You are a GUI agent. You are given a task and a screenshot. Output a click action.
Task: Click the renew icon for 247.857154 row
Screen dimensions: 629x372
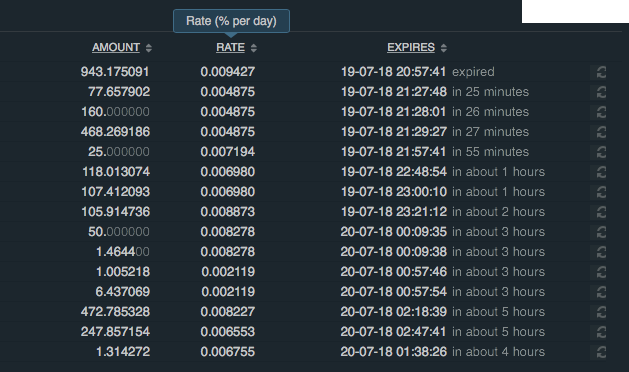(601, 332)
